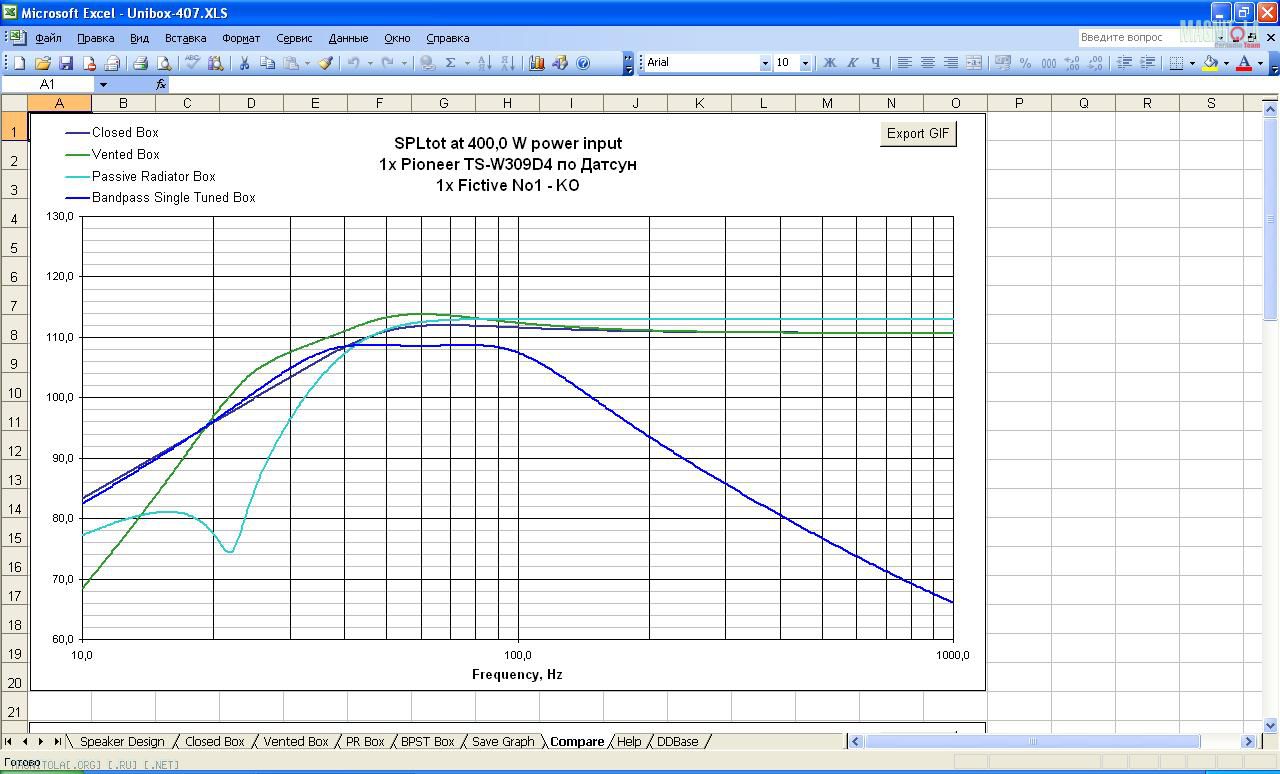The height and width of the screenshot is (774, 1280).
Task: Click the E-mail envelope icon
Action: pos(112,63)
